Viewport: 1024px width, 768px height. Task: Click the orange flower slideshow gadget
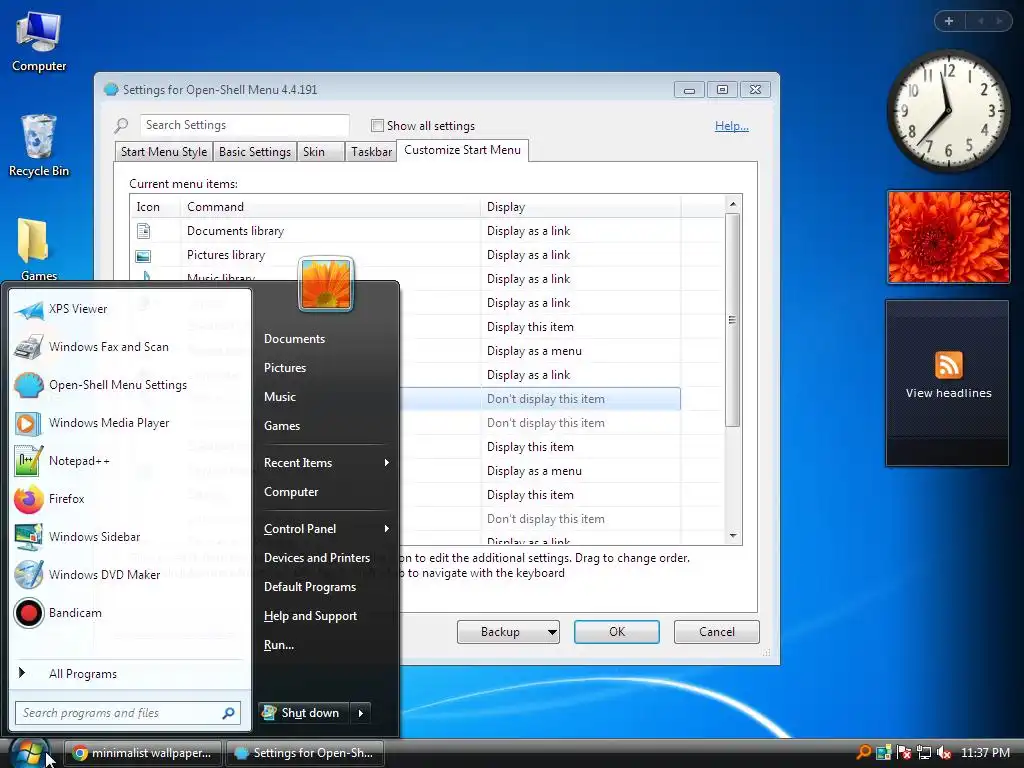tap(948, 237)
